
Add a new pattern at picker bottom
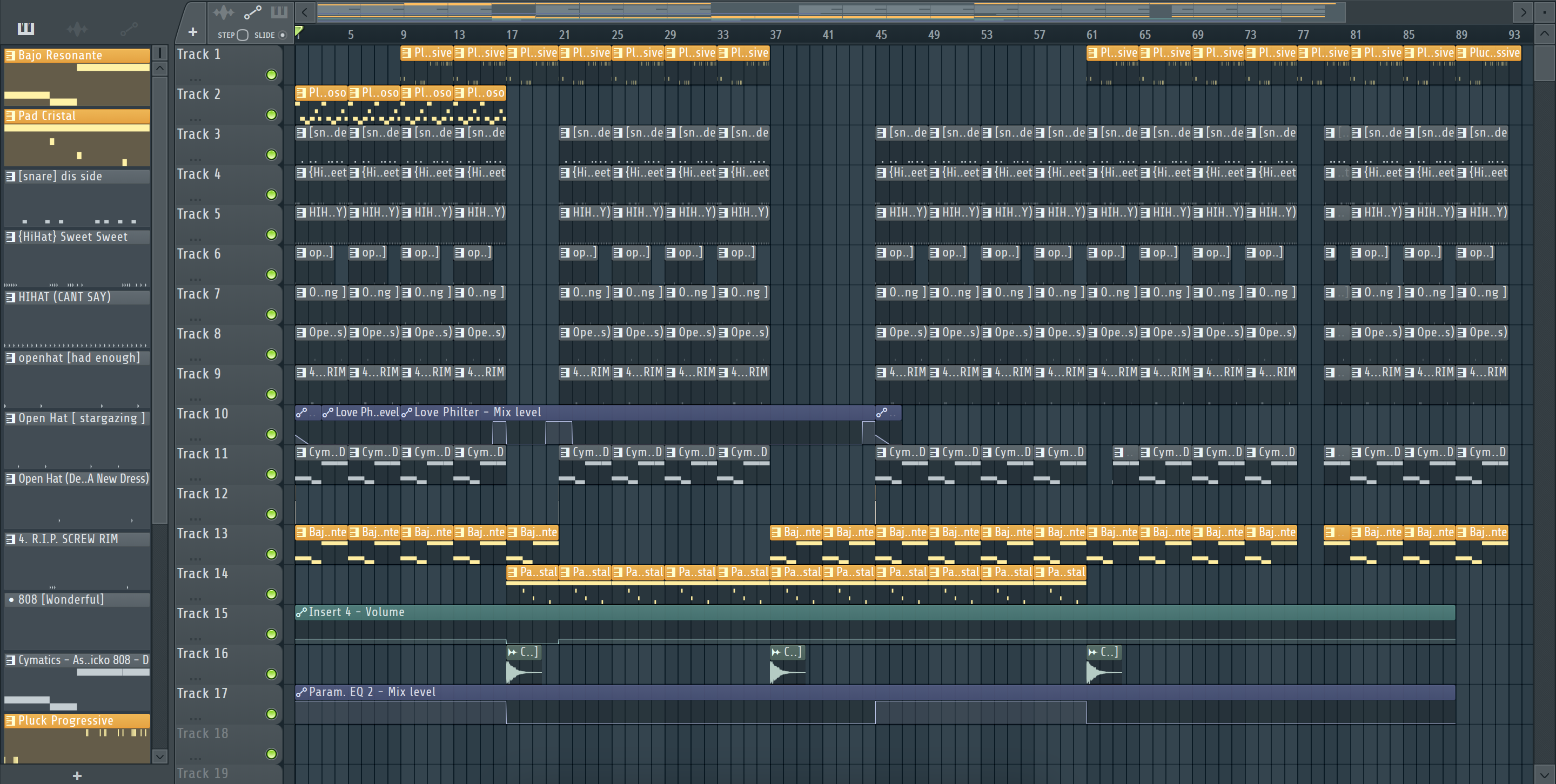[77, 775]
